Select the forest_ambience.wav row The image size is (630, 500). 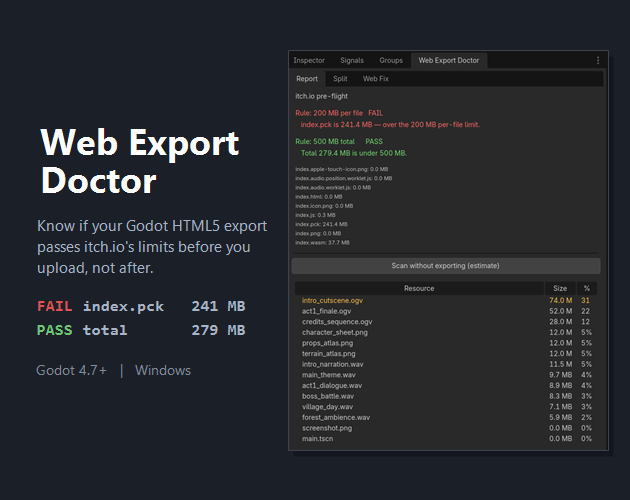click(446, 417)
